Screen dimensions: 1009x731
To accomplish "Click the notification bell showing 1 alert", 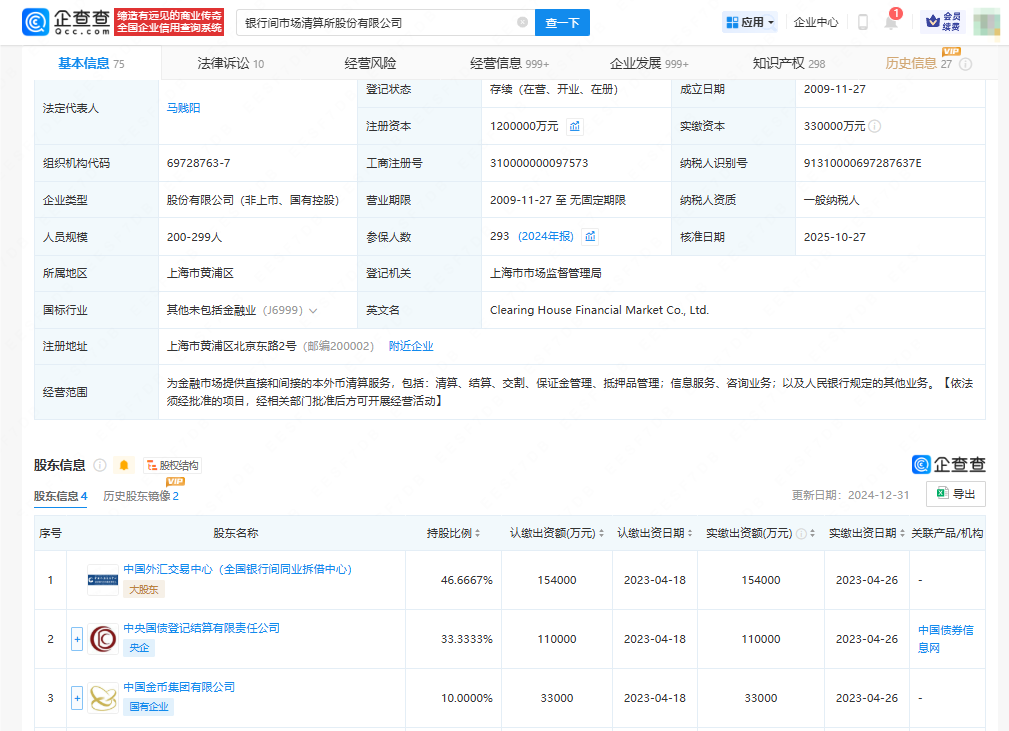I will click(888, 22).
